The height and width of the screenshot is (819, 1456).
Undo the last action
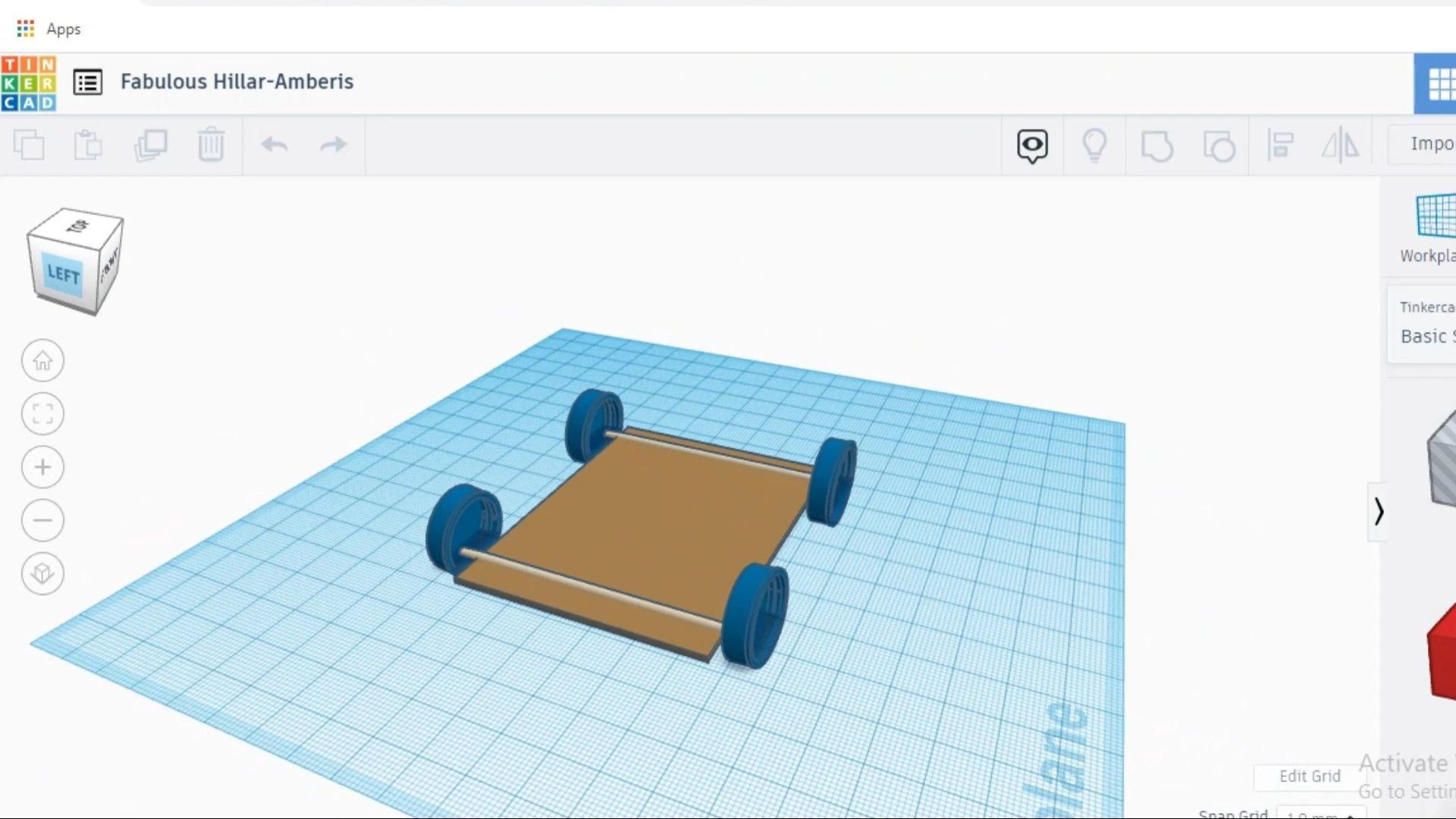274,144
